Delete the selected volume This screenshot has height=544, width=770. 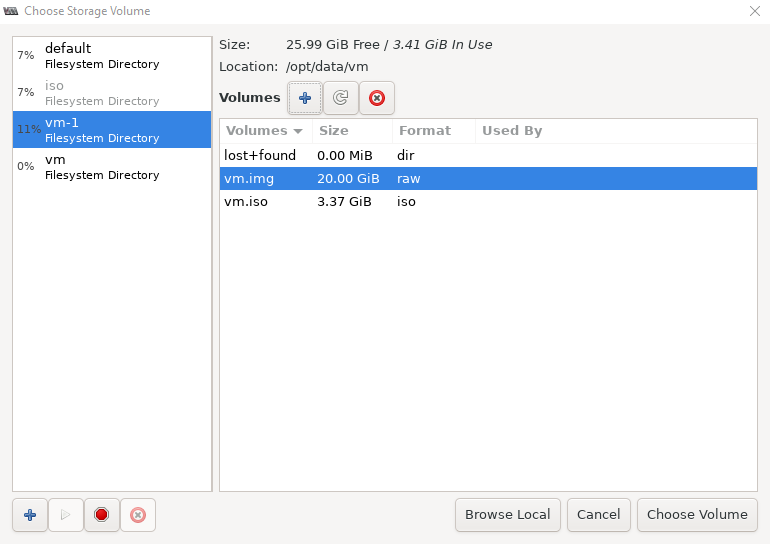coord(377,98)
